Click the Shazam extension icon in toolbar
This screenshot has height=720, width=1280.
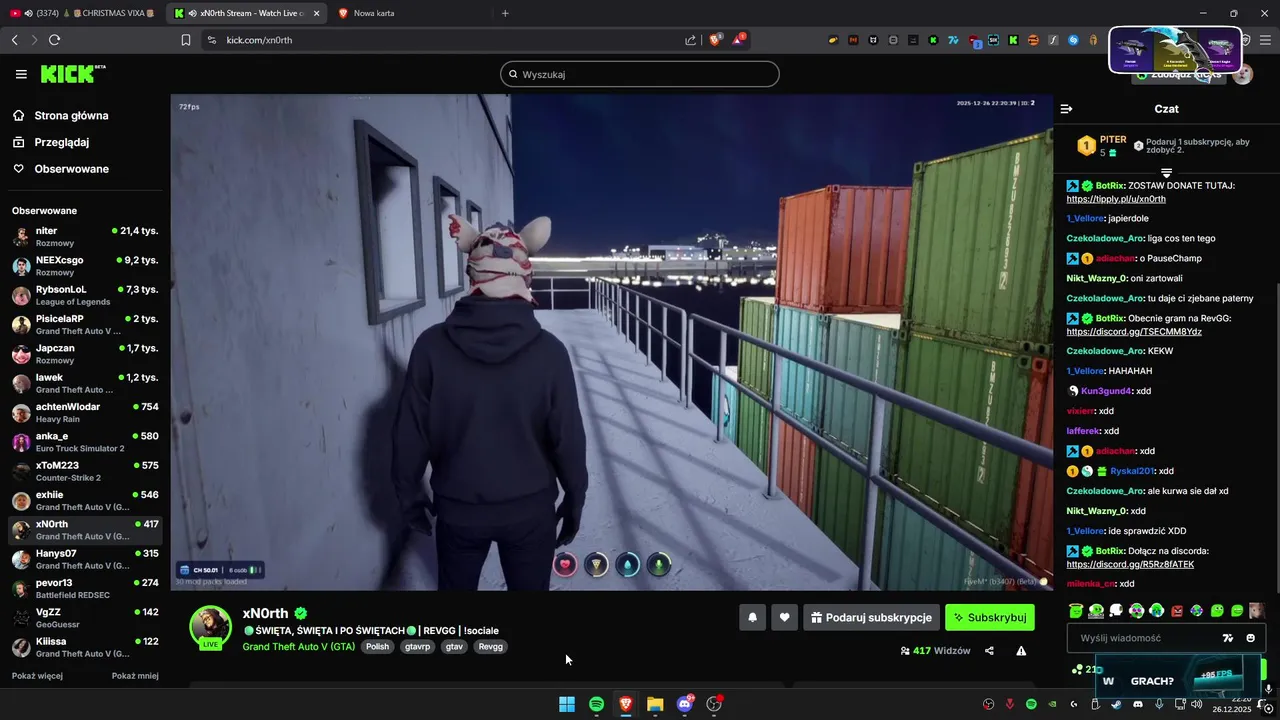point(1073,40)
